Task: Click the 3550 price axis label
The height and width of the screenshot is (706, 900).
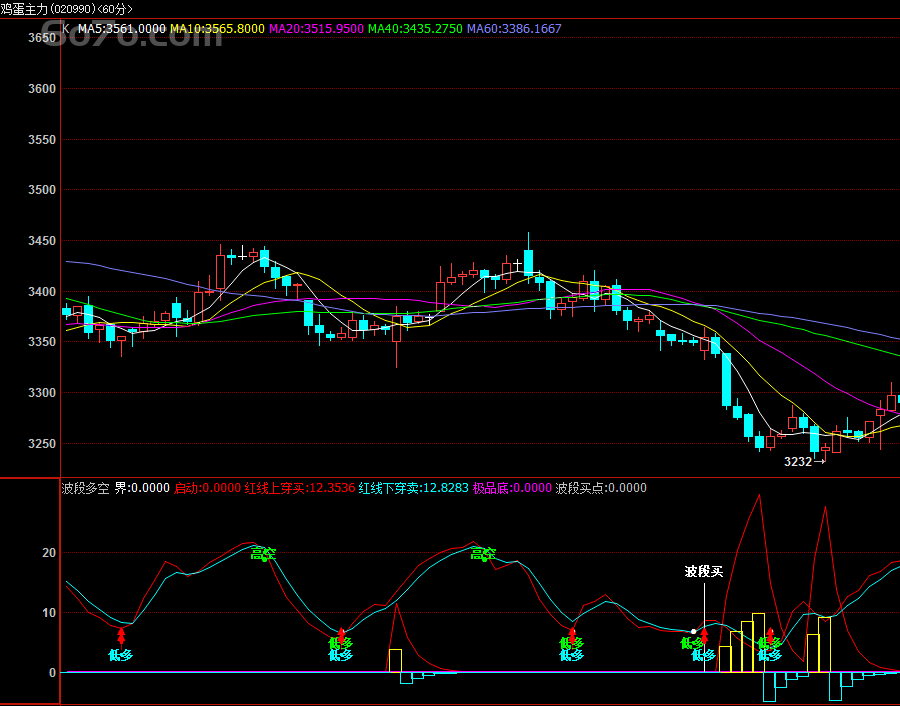Action: [x=42, y=139]
